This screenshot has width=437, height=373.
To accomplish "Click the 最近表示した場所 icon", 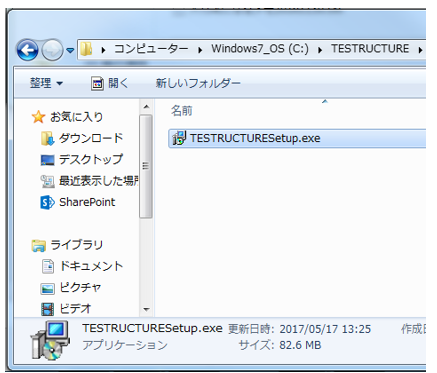I will (47, 181).
